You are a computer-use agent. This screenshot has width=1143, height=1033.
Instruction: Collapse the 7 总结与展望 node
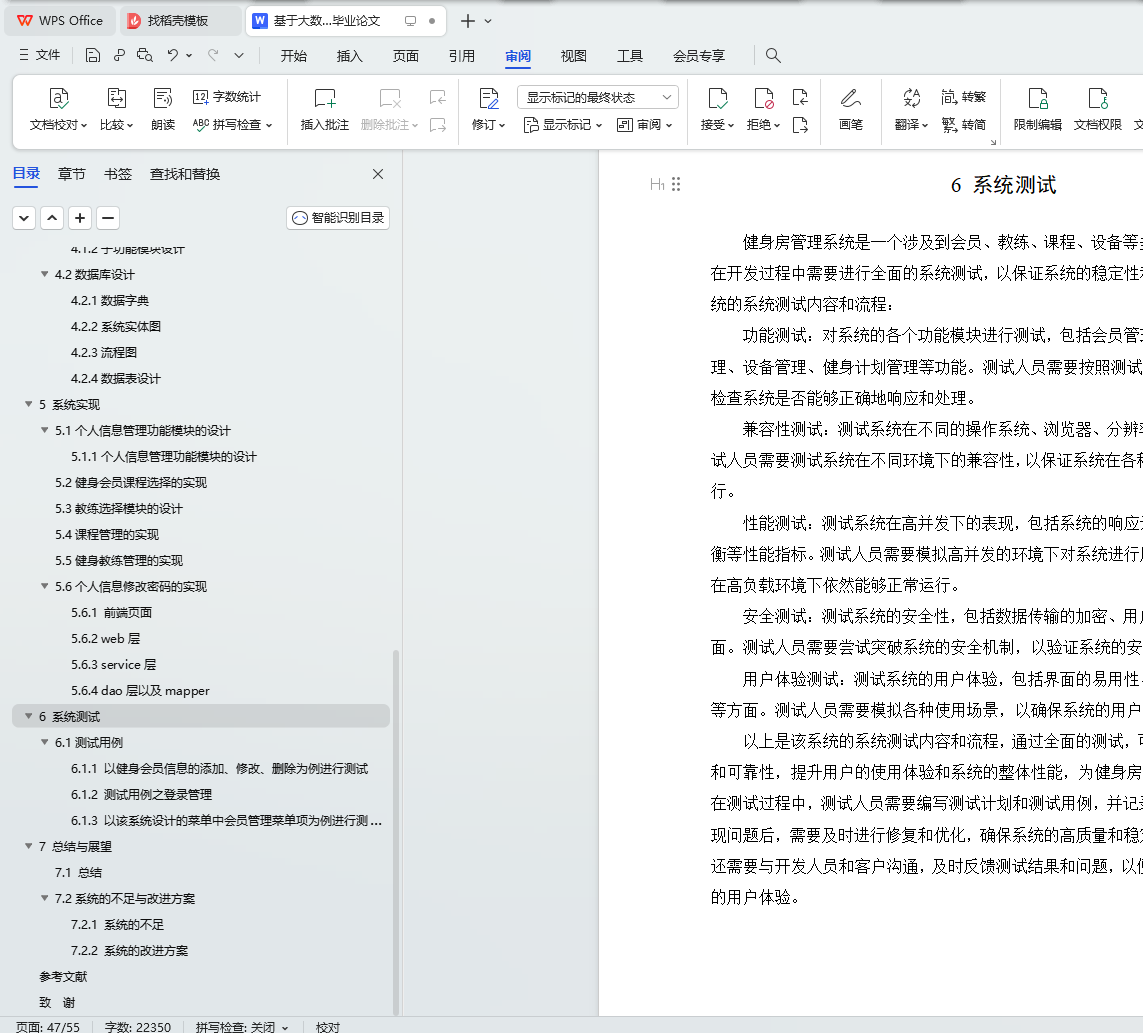(x=28, y=846)
